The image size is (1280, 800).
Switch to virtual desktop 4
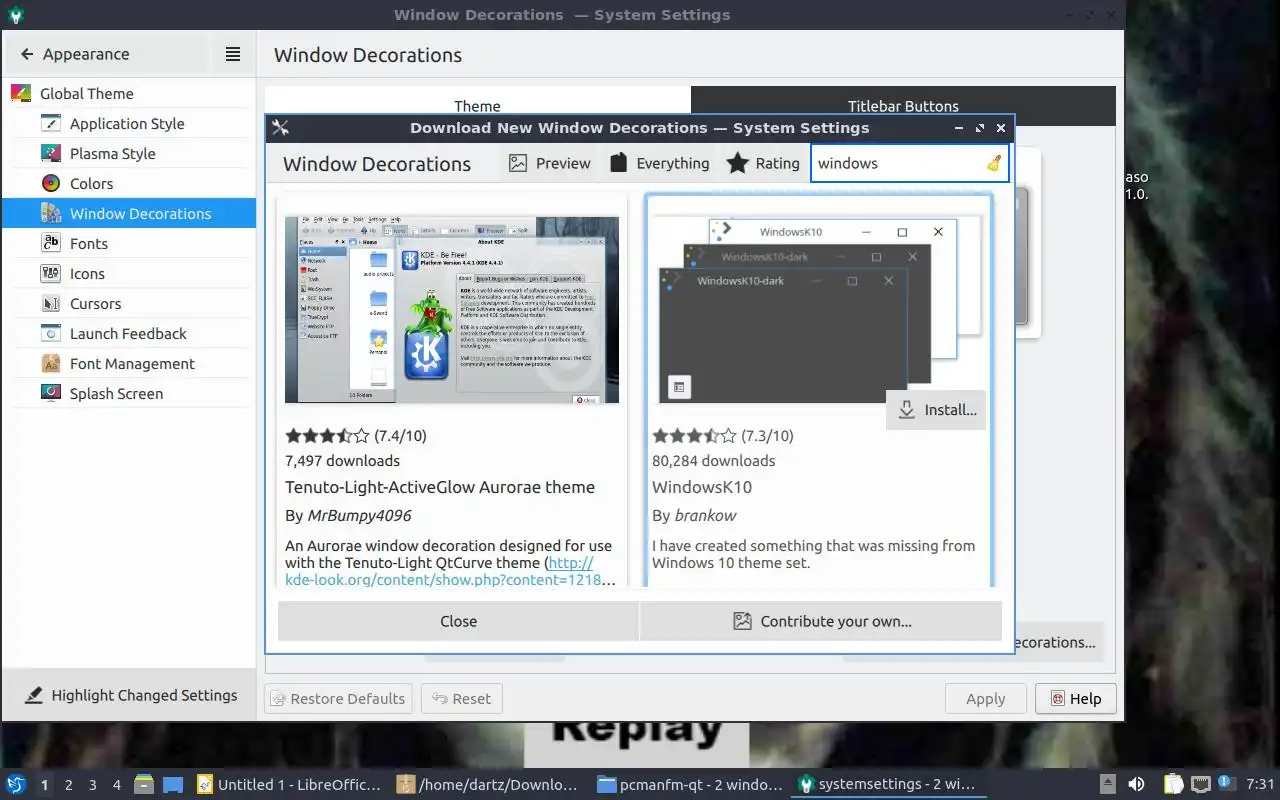(117, 785)
